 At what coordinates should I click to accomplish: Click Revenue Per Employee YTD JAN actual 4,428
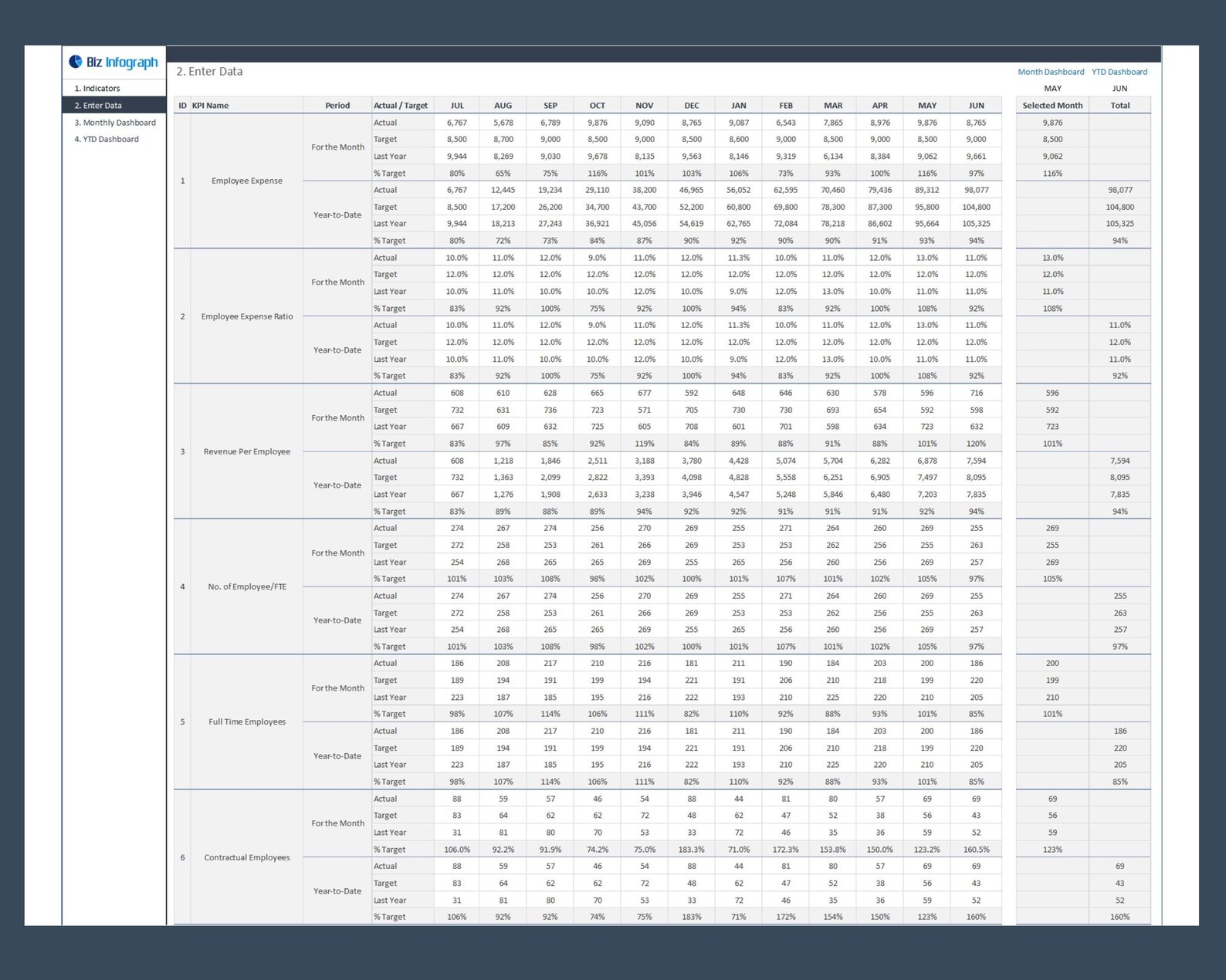click(x=738, y=461)
